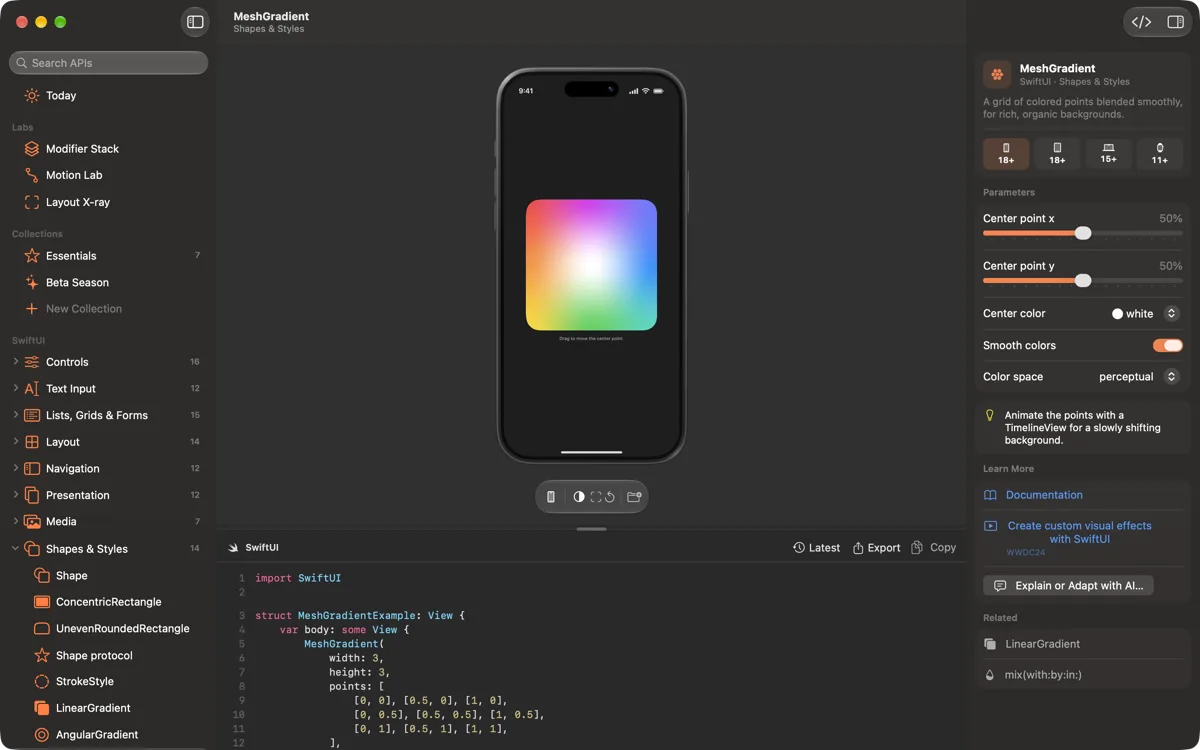Image resolution: width=1200 pixels, height=750 pixels.
Task: Open related mix(with:by:in:) entry
Action: pos(1083,675)
